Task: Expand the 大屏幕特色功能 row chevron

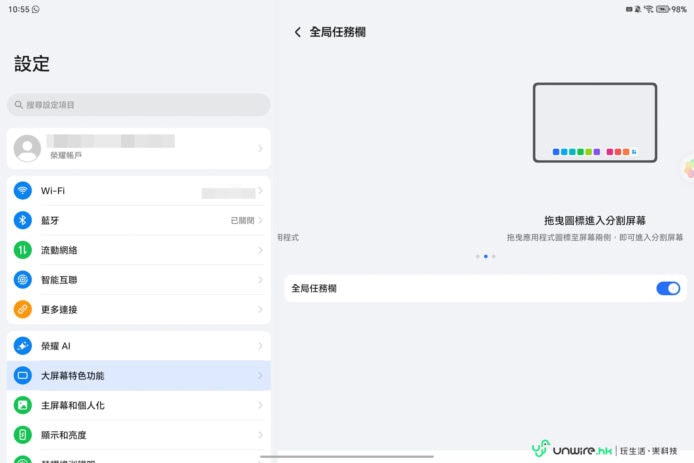Action: (x=260, y=376)
